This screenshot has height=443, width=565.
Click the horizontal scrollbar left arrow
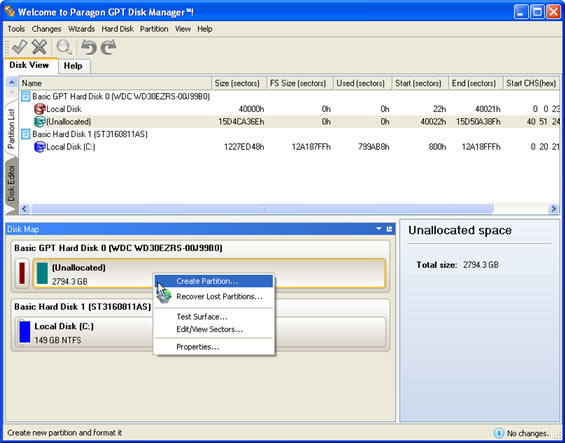pyautogui.click(x=25, y=209)
